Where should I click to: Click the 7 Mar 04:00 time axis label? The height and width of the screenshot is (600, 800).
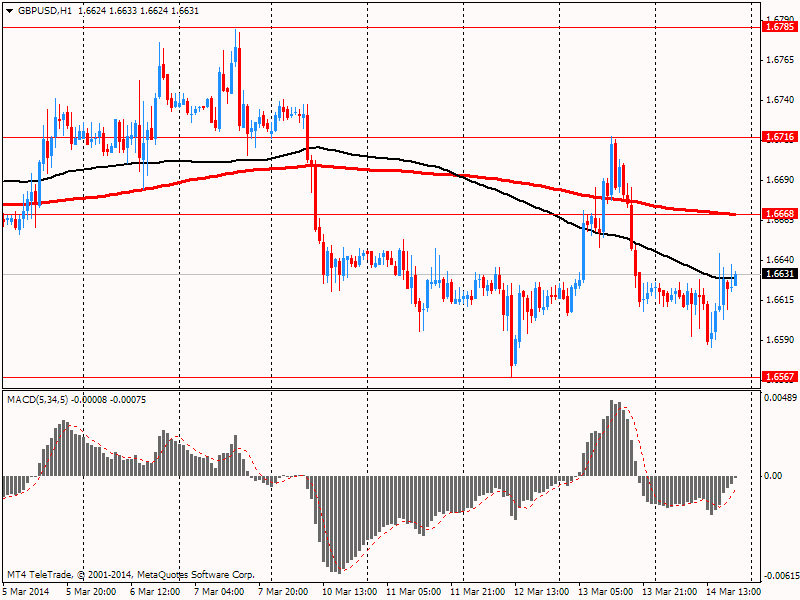point(219,591)
